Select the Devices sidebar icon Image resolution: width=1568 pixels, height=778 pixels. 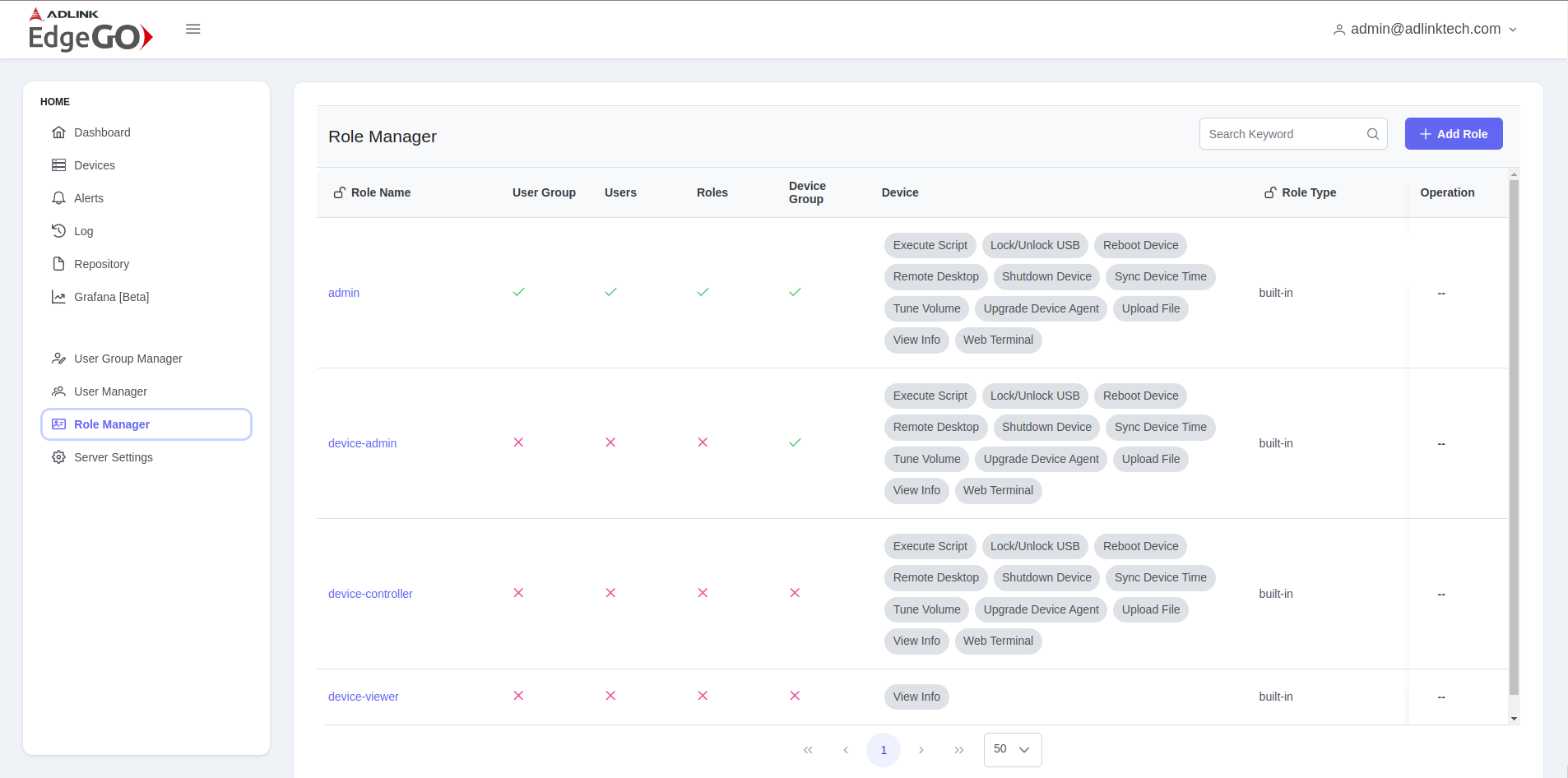58,164
